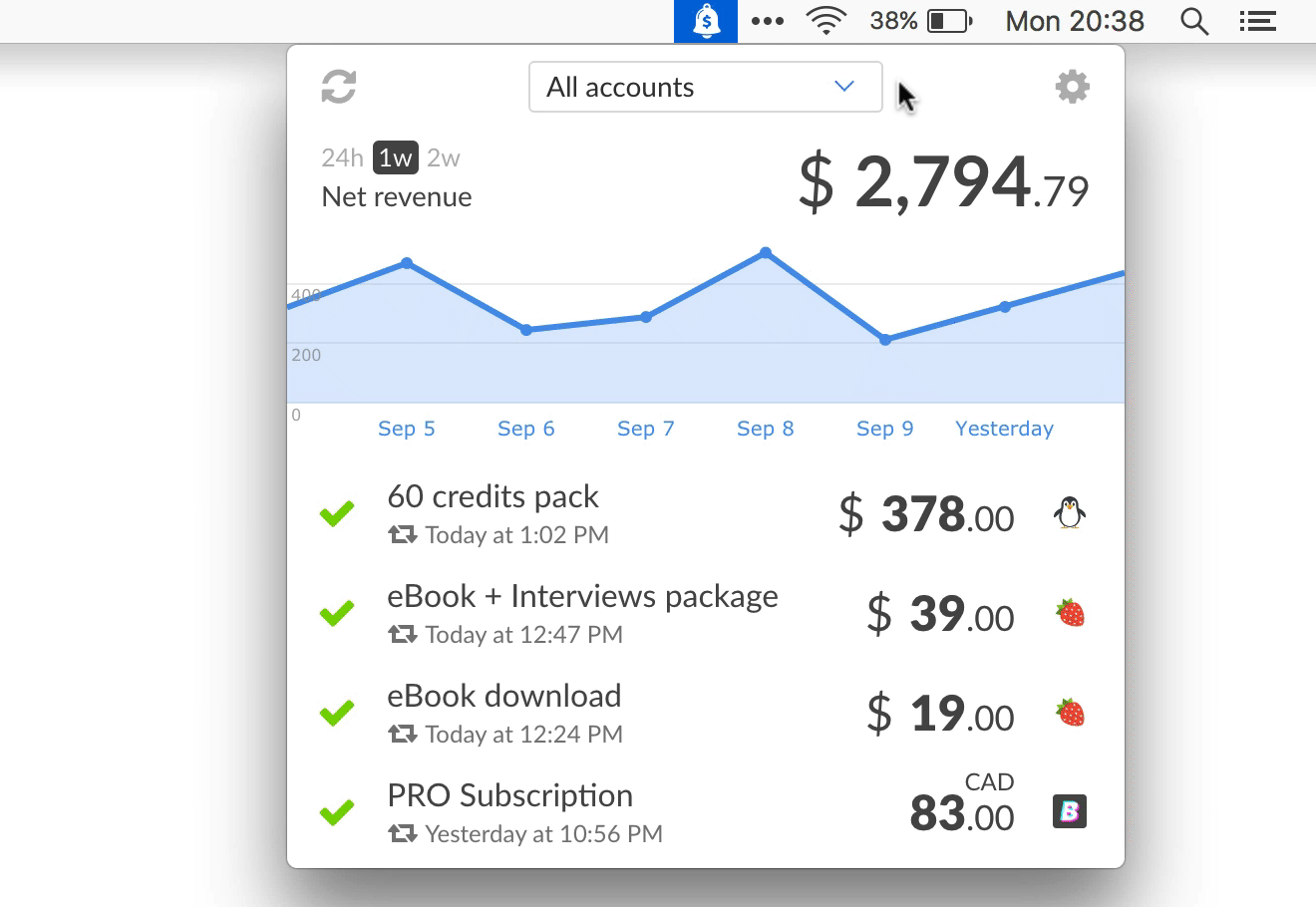This screenshot has height=907, width=1316.
Task: Click the Wi-Fi status icon
Action: click(826, 21)
